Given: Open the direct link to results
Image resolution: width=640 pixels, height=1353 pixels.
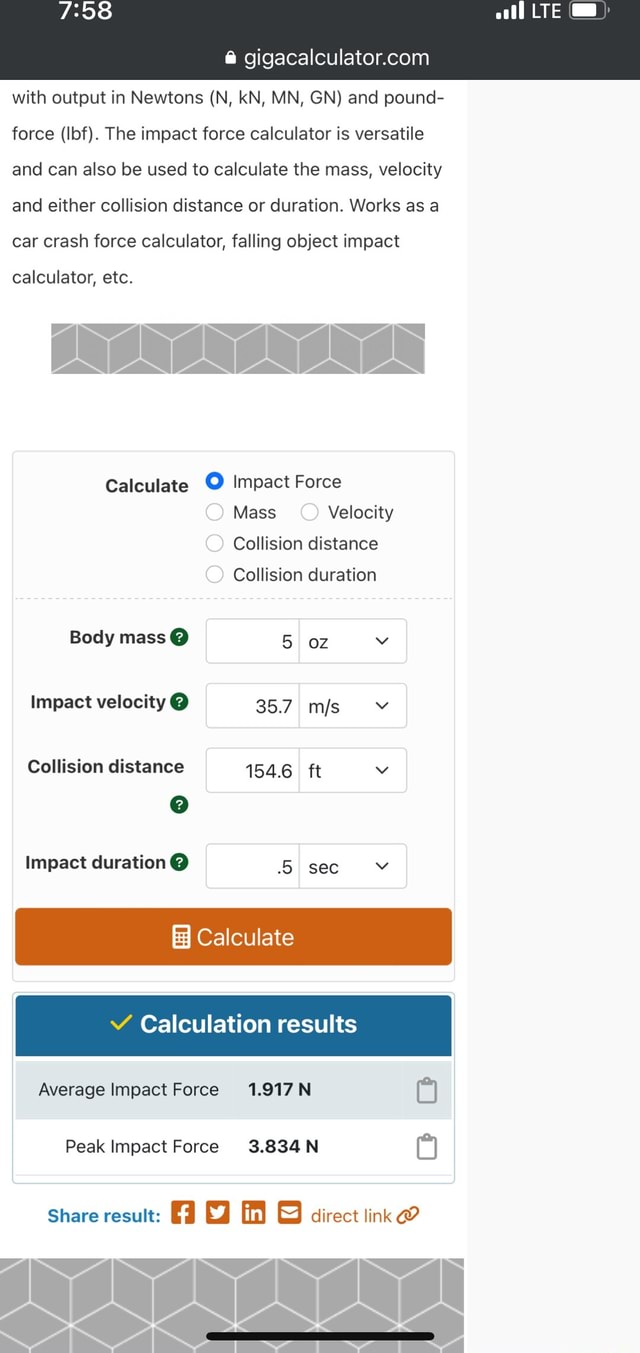Looking at the screenshot, I should [364, 1215].
